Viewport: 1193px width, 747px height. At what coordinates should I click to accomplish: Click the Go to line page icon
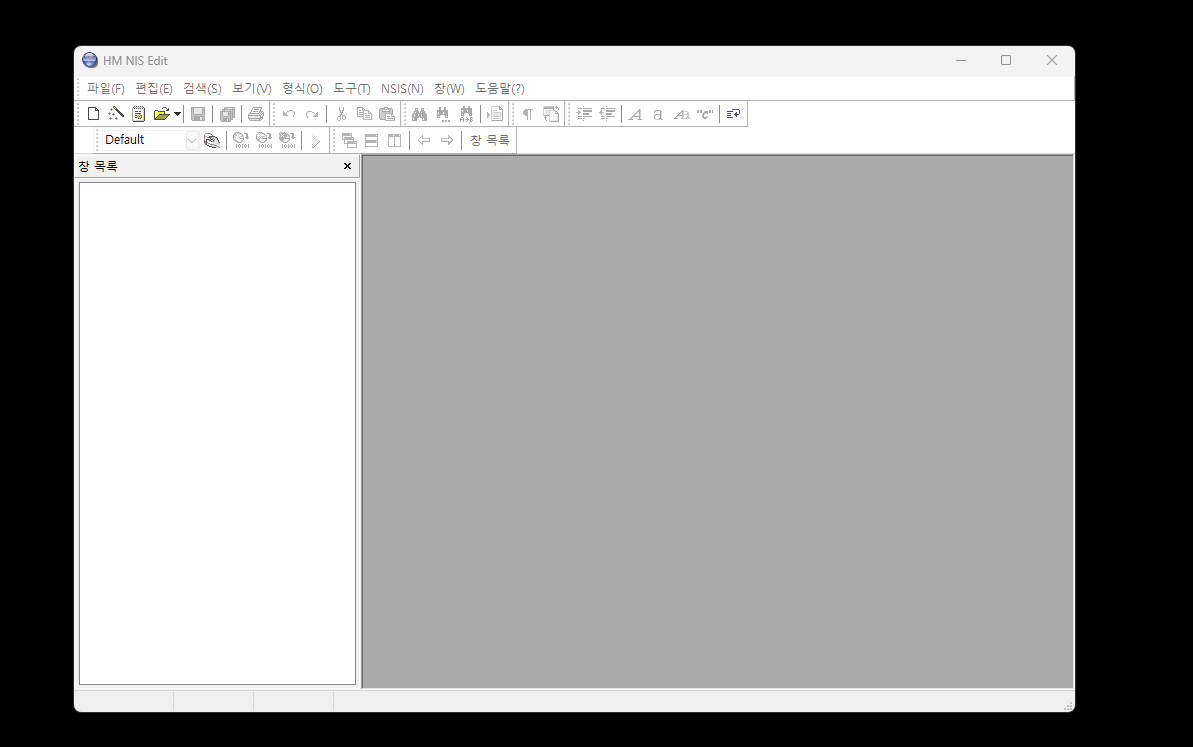tap(495, 114)
